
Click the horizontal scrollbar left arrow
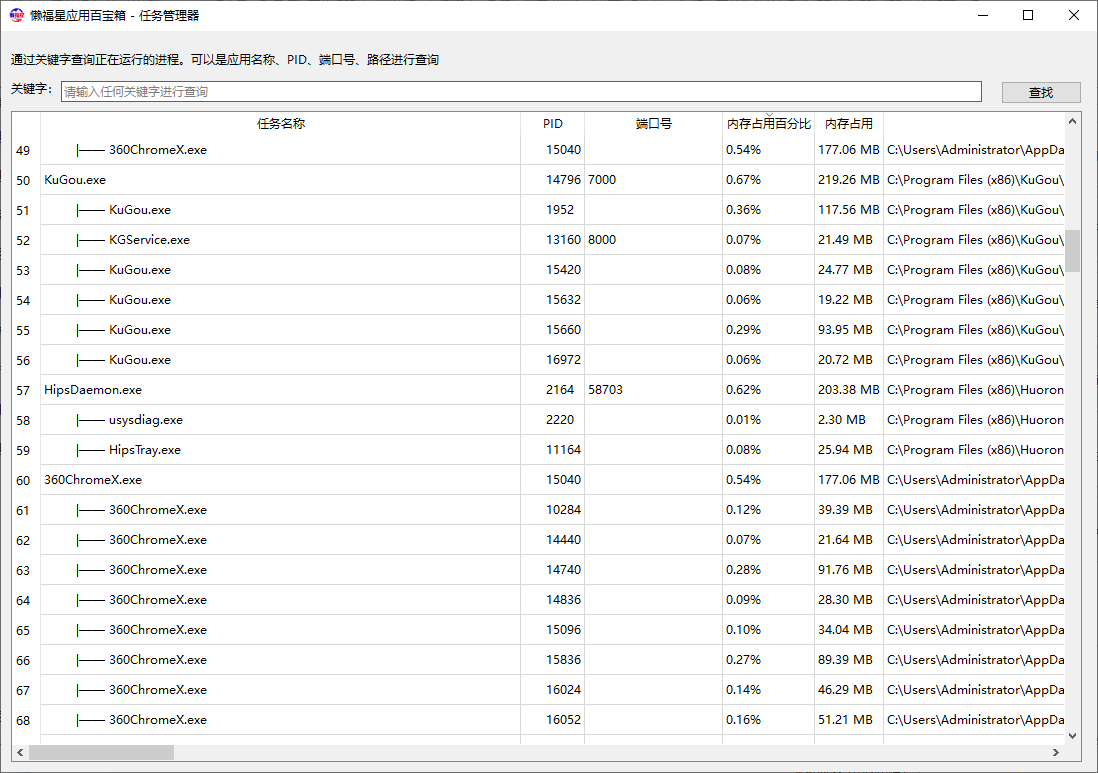[20, 753]
